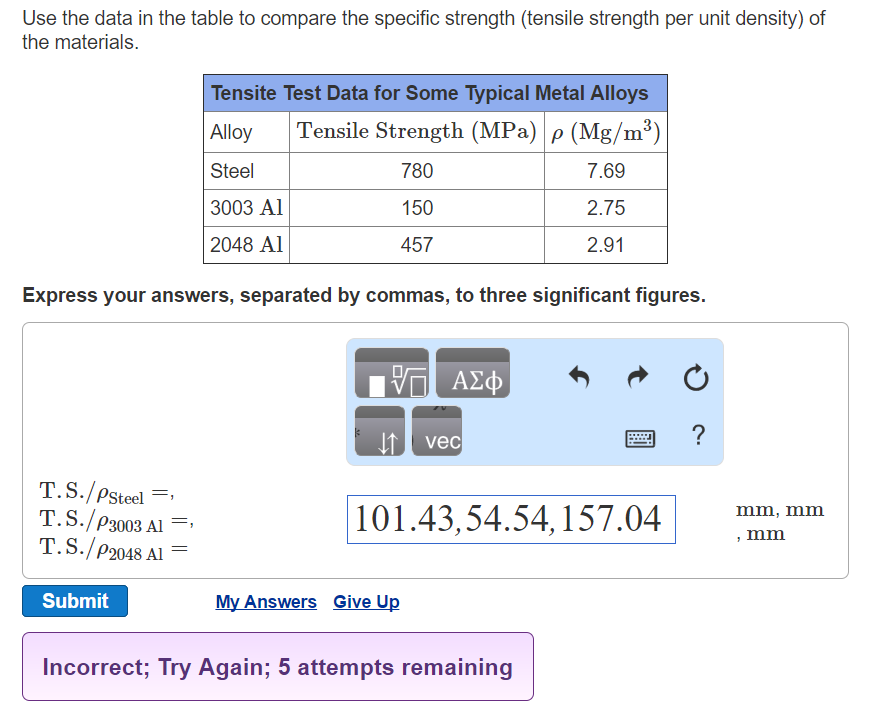The image size is (878, 719).
Task: Click the Give Up link
Action: click(x=365, y=601)
